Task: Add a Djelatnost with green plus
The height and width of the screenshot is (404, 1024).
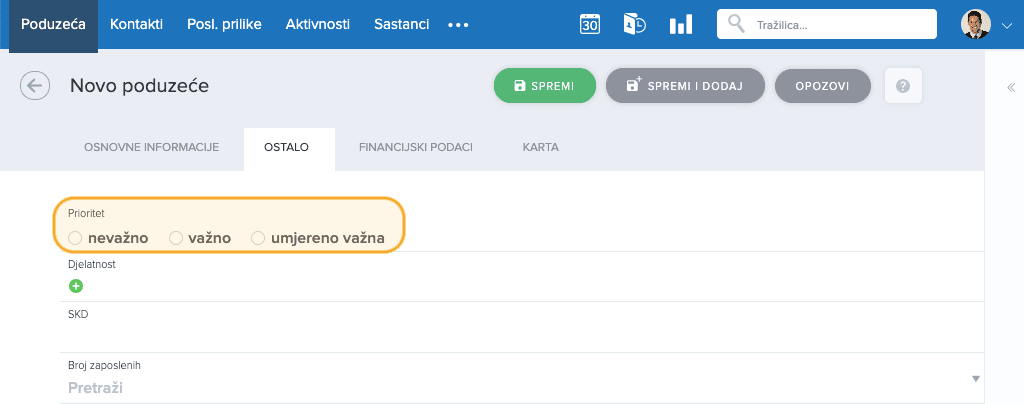Action: [x=76, y=285]
